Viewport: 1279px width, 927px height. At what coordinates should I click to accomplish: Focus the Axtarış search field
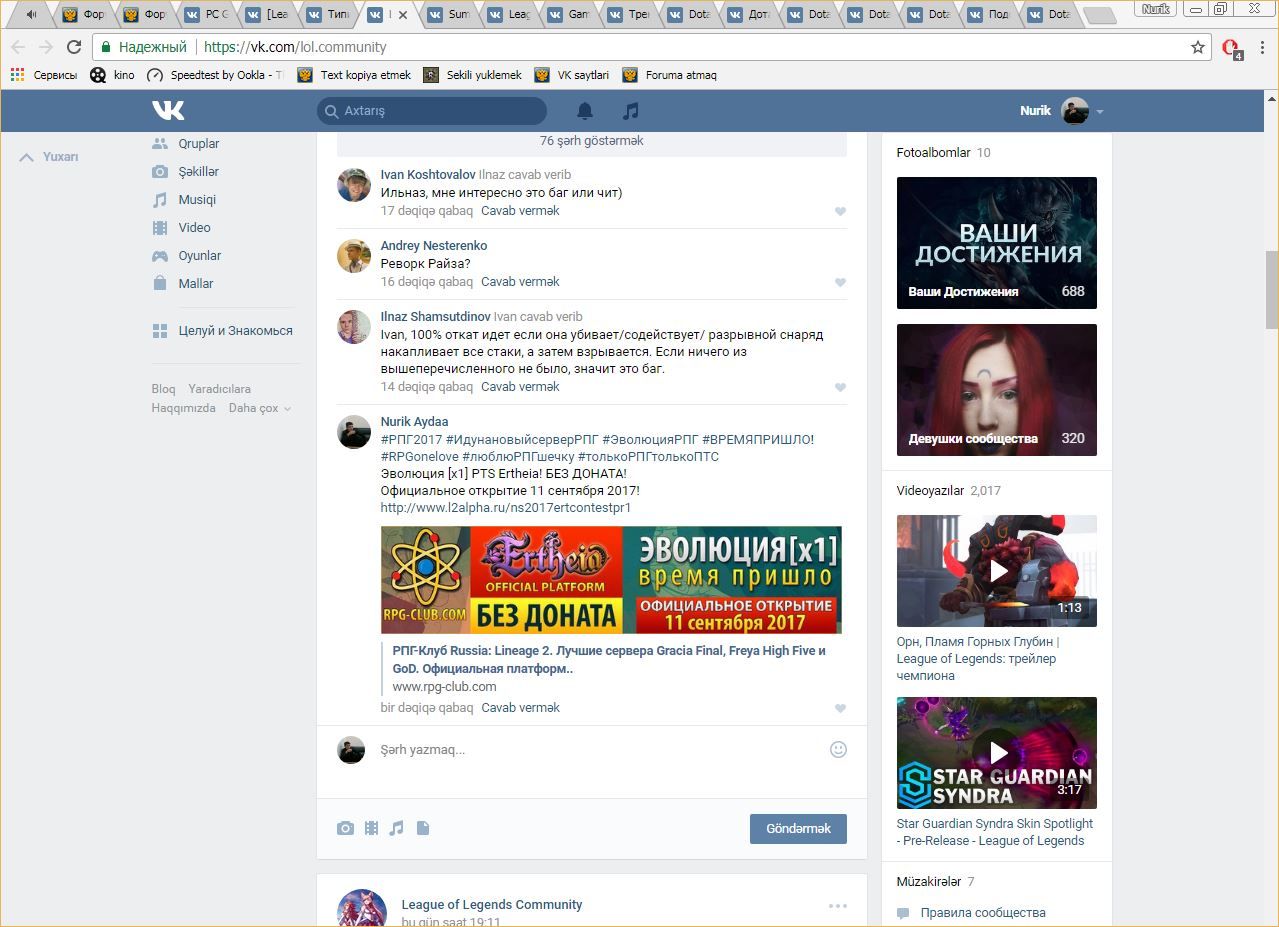point(432,111)
